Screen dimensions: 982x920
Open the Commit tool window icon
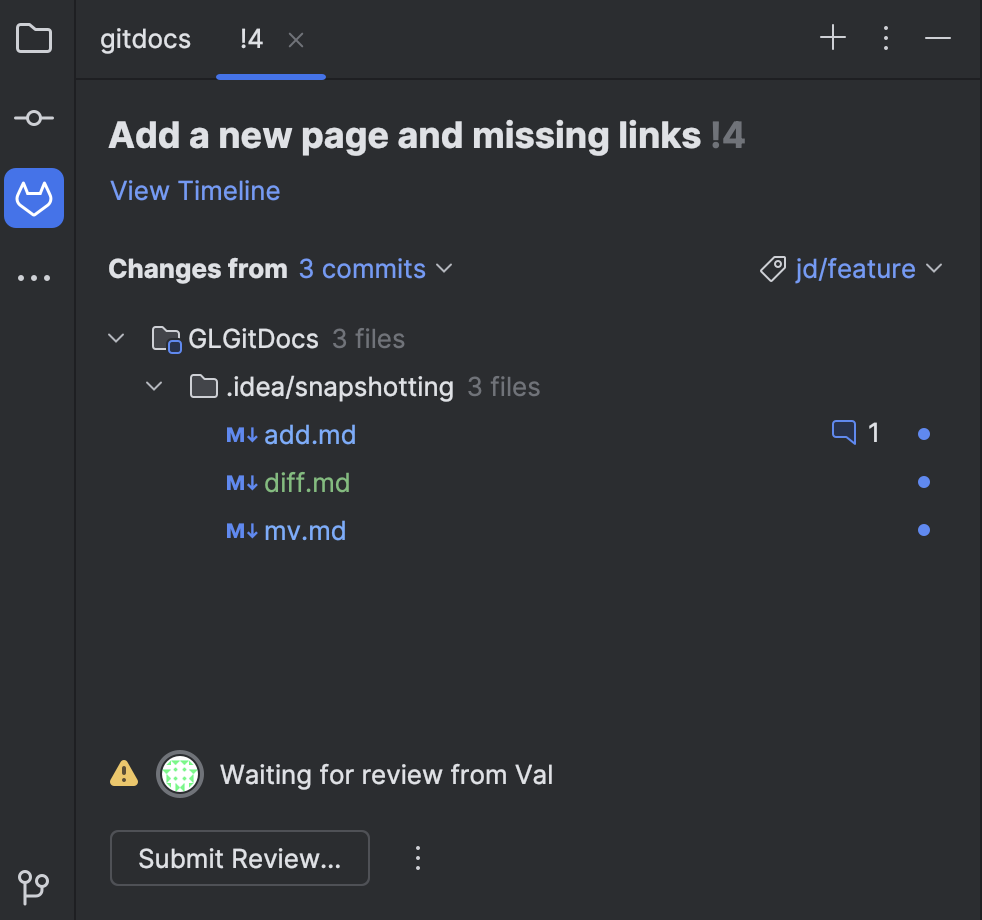34,118
